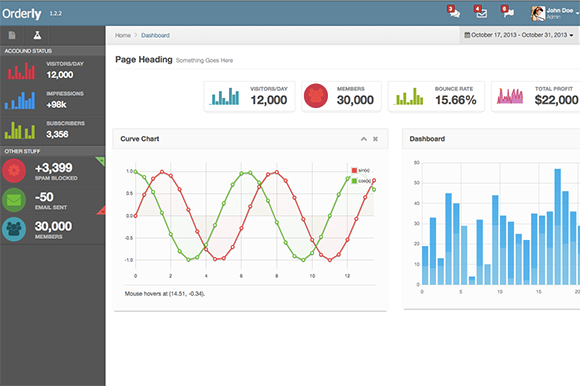Click the teal Visitors/Day chart card icon
Viewport: 580px width, 386px height.
(x=225, y=96)
